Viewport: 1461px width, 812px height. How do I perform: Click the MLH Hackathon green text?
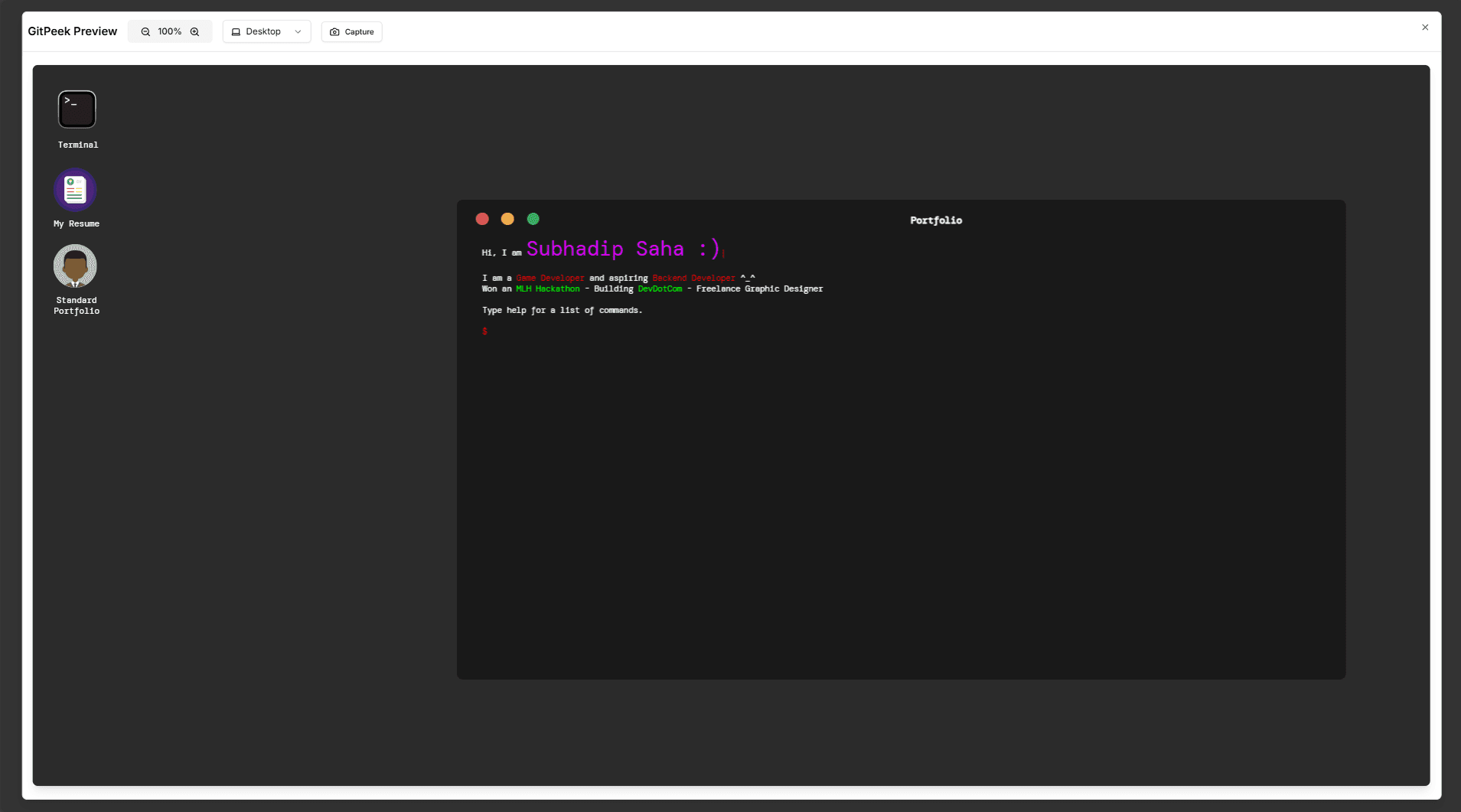[x=546, y=289]
